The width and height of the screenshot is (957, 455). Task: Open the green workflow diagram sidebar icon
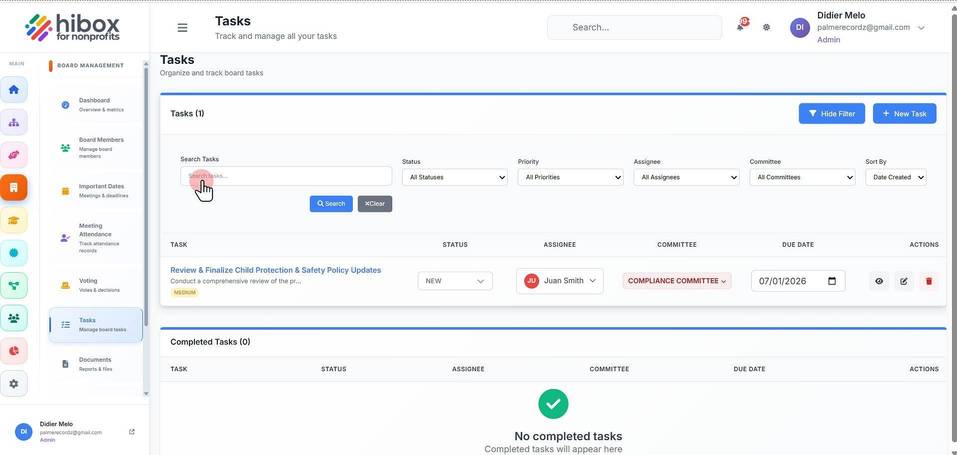pyautogui.click(x=13, y=285)
